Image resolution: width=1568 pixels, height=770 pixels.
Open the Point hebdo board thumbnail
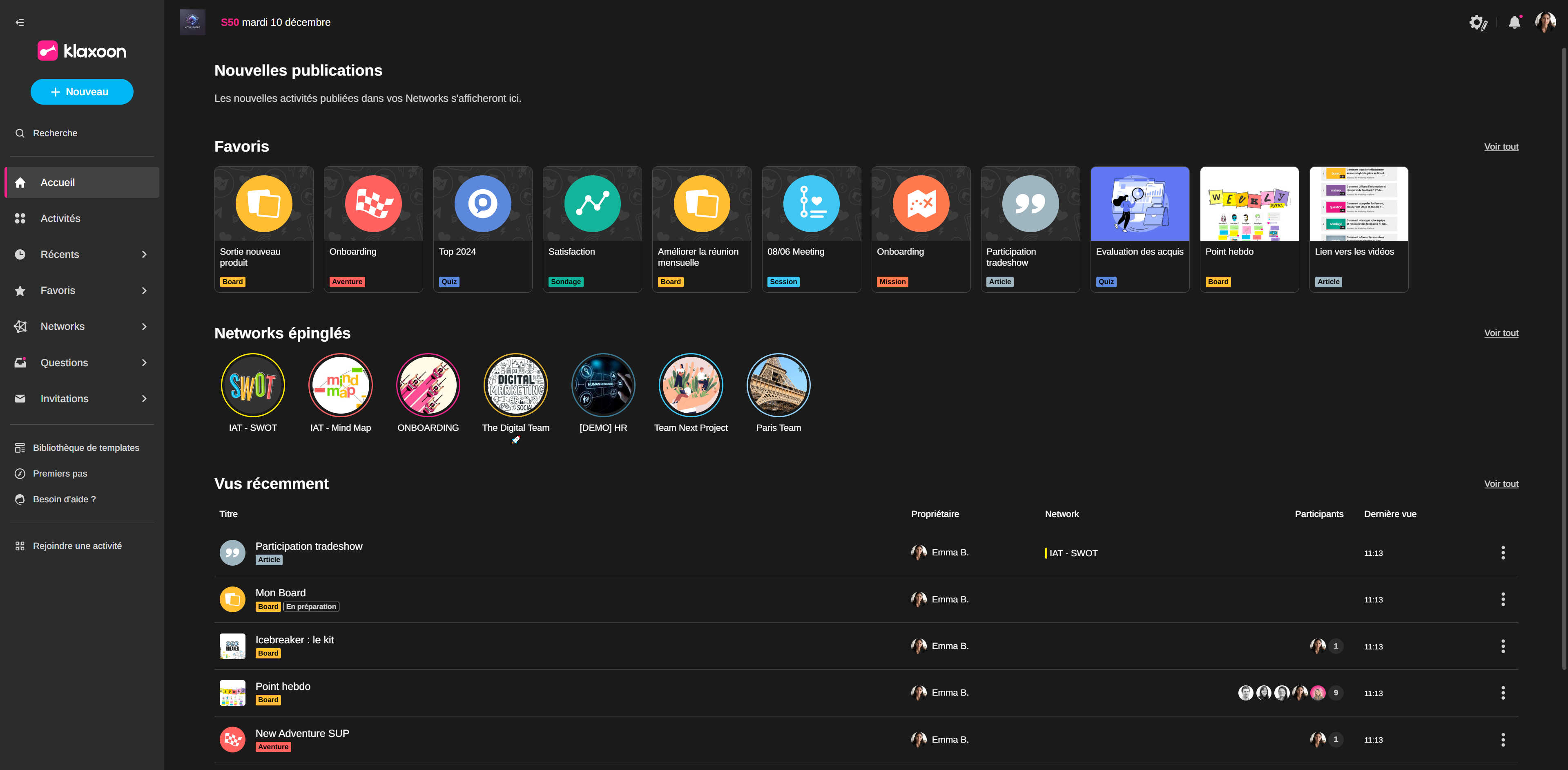coord(1249,204)
